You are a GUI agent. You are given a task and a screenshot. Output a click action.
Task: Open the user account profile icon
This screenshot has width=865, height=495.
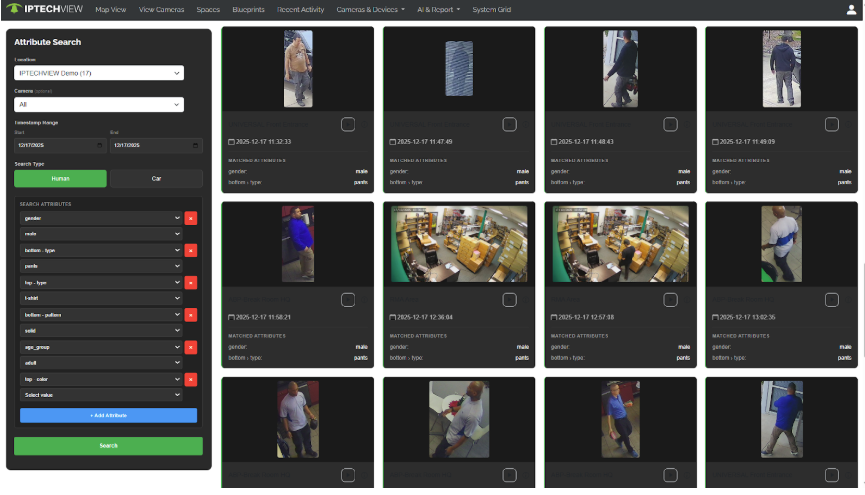(x=851, y=9)
